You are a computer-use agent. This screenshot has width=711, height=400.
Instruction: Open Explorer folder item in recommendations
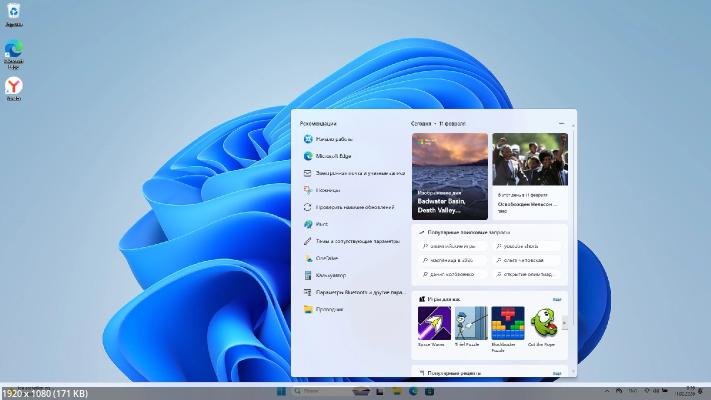pyautogui.click(x=329, y=309)
